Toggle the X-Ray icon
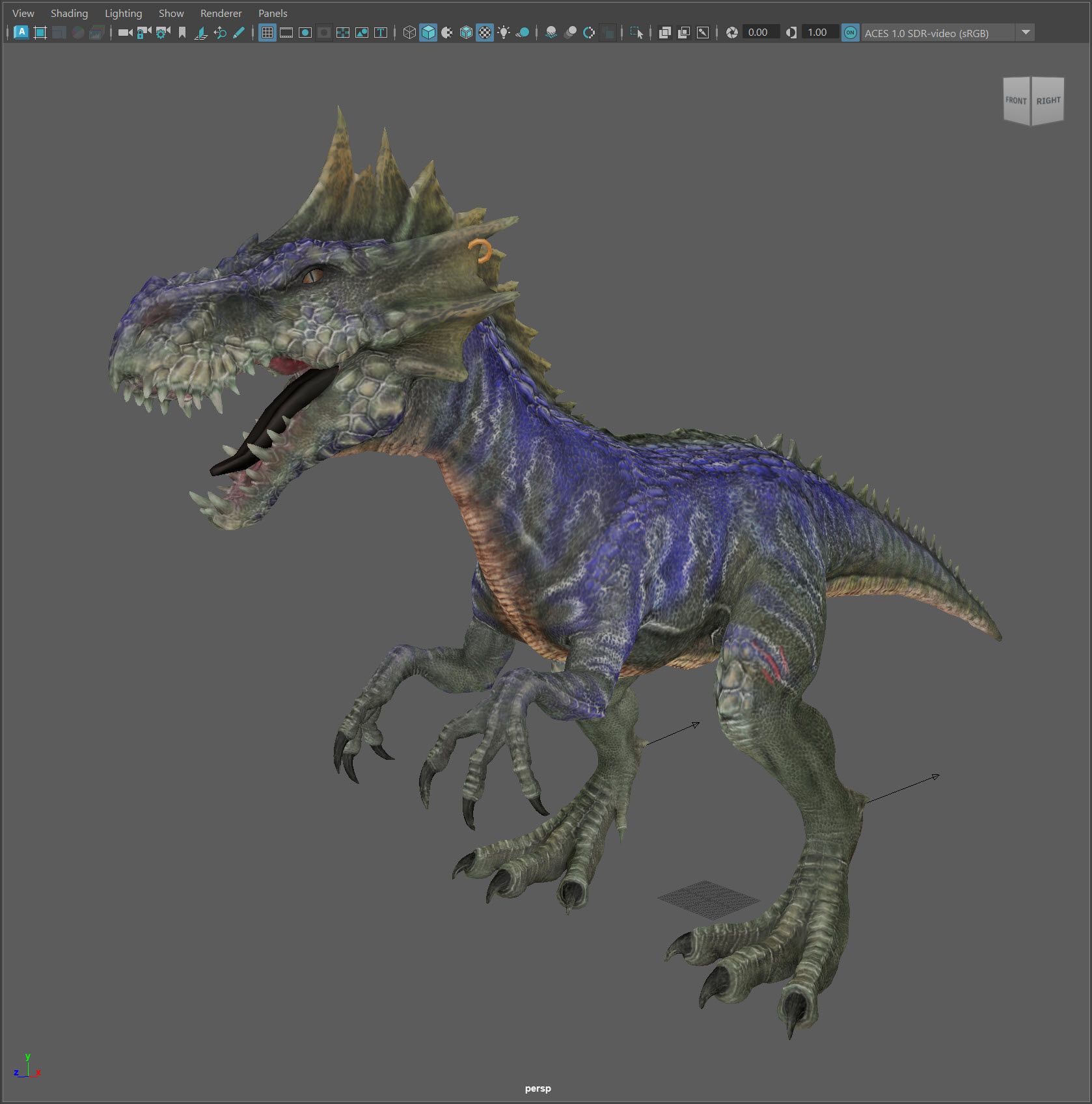The image size is (1092, 1104). (x=665, y=33)
